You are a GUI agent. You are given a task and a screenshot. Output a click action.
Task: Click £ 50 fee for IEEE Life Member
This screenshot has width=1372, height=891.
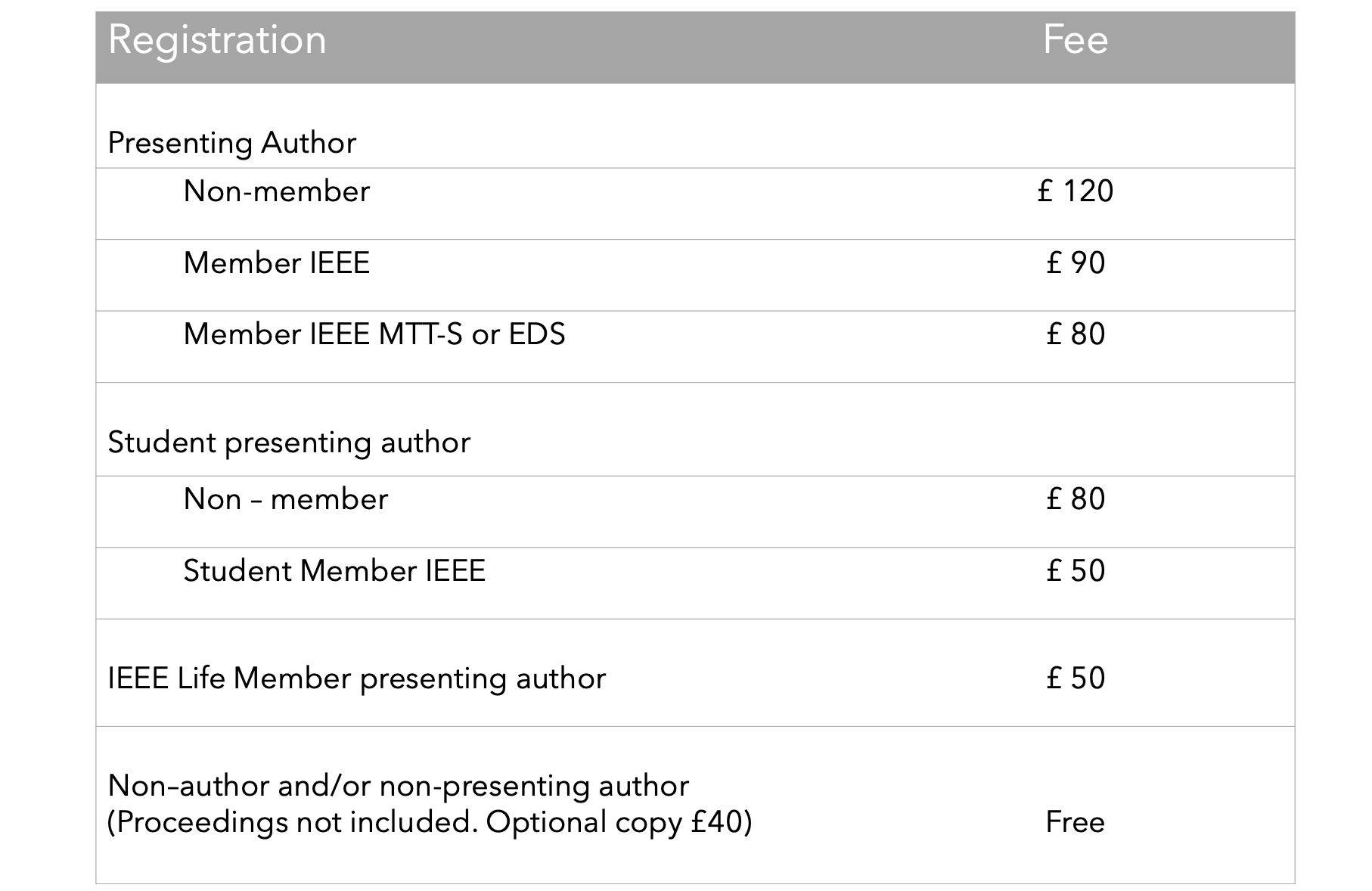coord(1075,678)
